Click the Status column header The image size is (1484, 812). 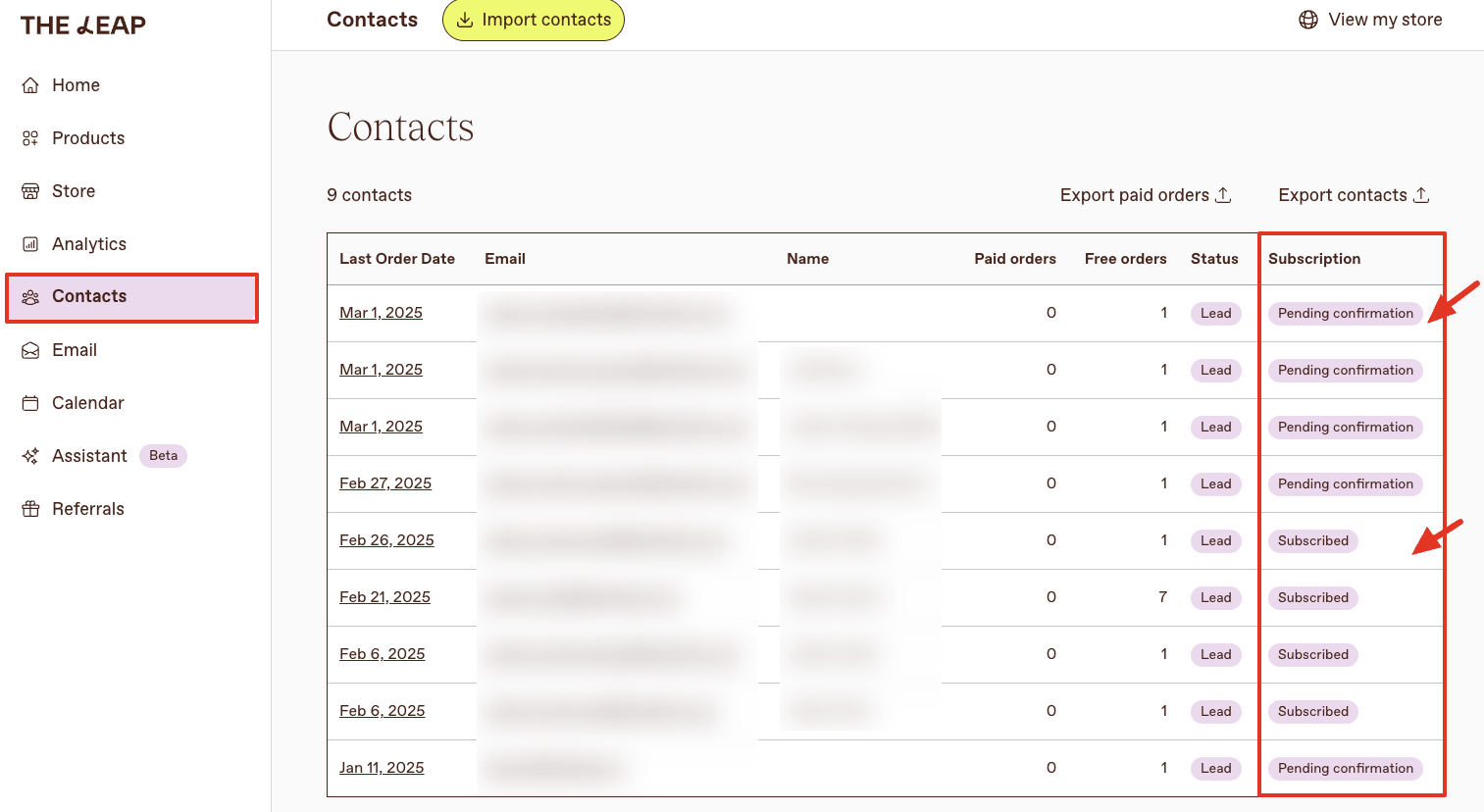1214,259
